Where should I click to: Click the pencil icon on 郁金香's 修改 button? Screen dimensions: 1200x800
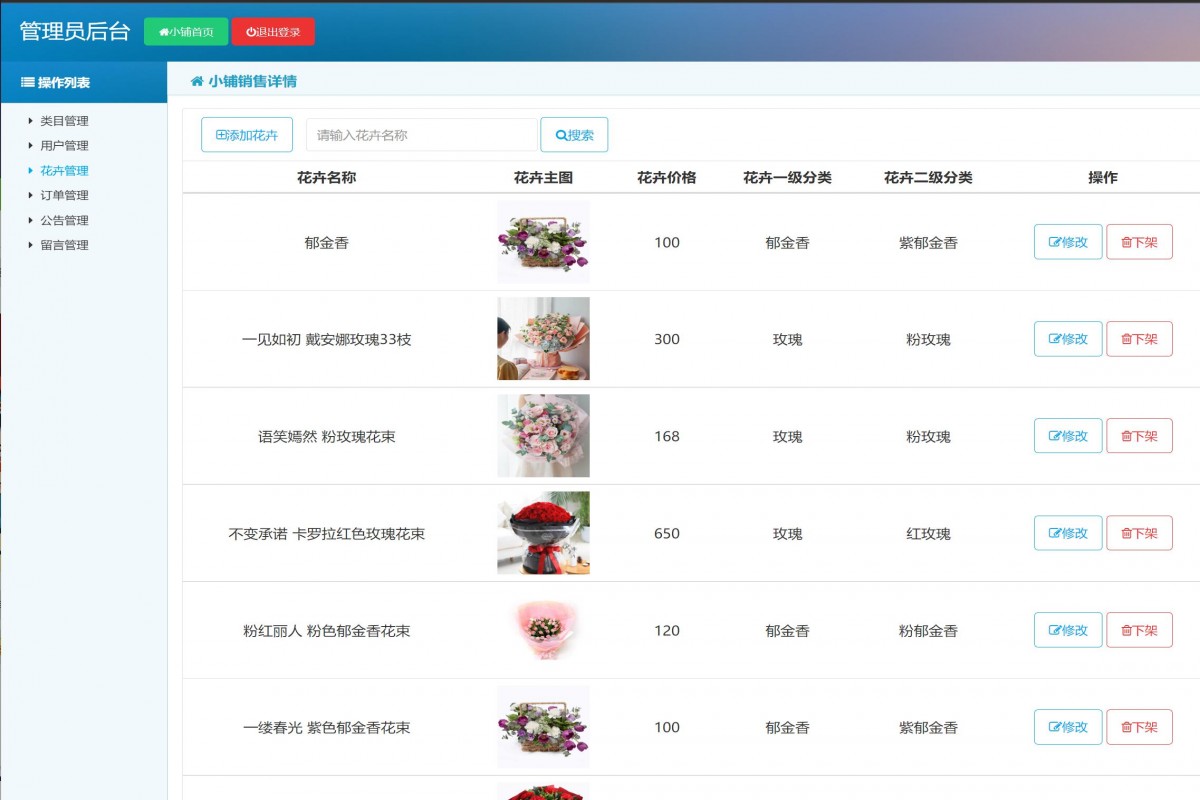click(1055, 241)
